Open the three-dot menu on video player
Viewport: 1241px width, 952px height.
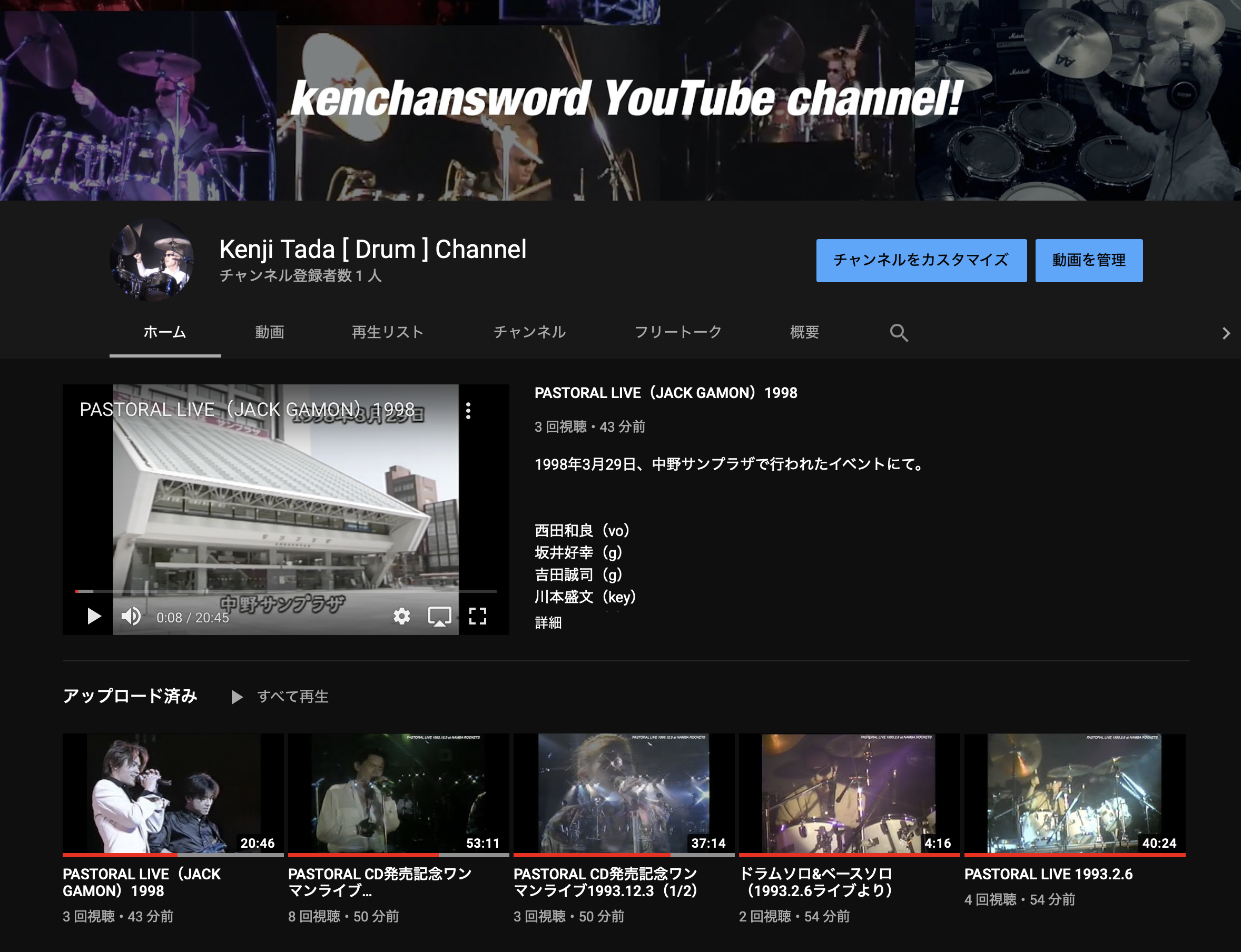coord(468,410)
